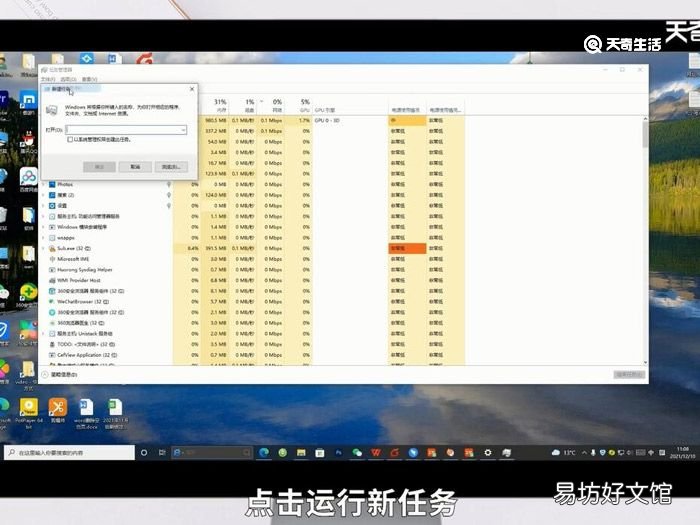The height and width of the screenshot is (525, 700).
Task: Open File Explorer from the taskbar
Action: [x=301, y=453]
